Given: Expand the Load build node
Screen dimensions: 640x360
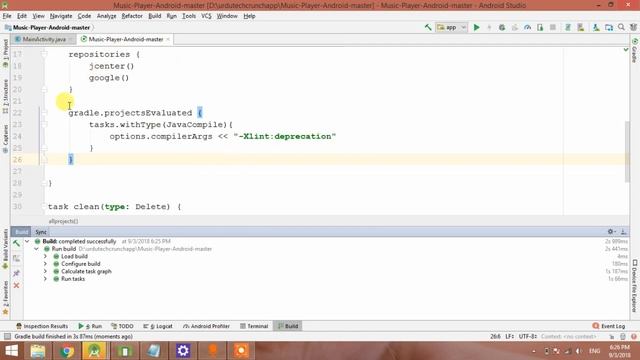Looking at the screenshot, I should pos(45,256).
